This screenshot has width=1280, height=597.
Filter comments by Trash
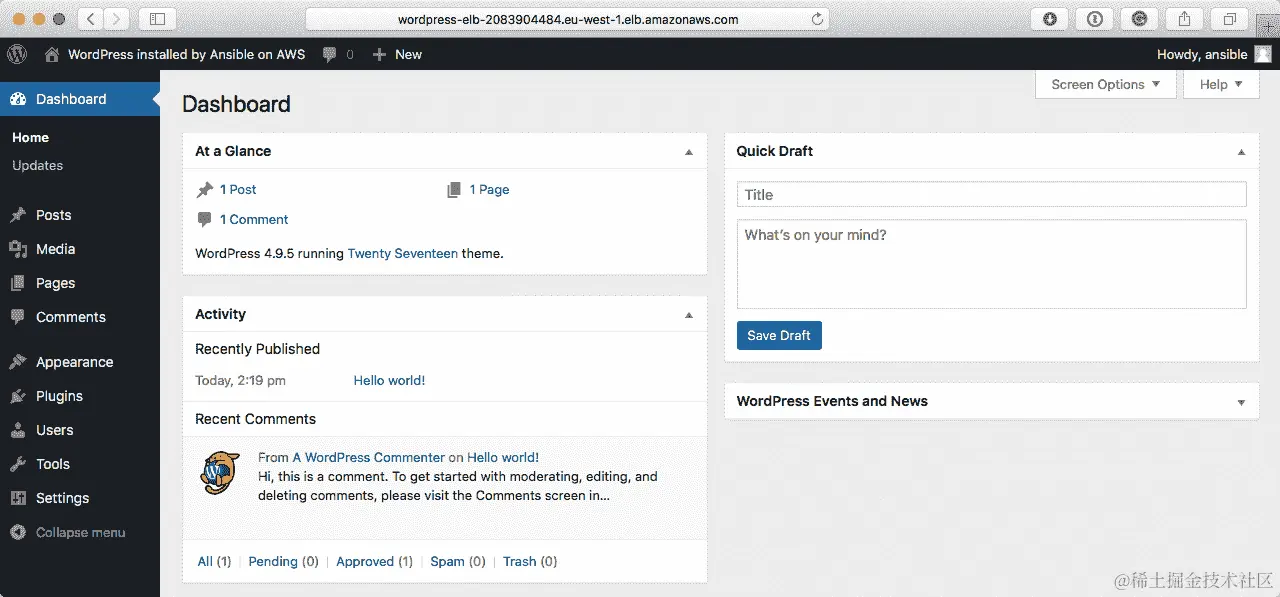(x=520, y=561)
